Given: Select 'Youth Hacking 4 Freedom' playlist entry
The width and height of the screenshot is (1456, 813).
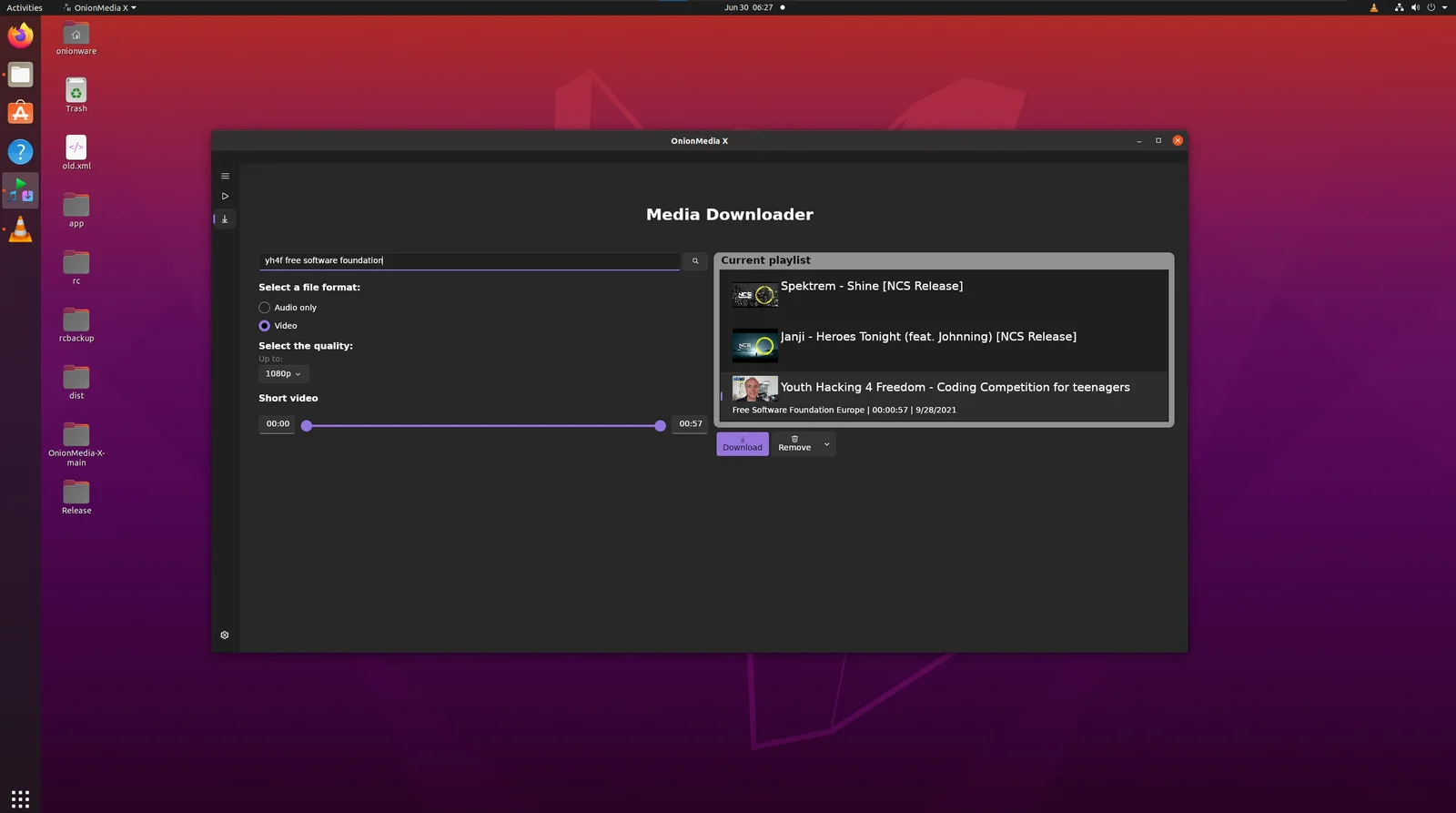Looking at the screenshot, I should (944, 397).
